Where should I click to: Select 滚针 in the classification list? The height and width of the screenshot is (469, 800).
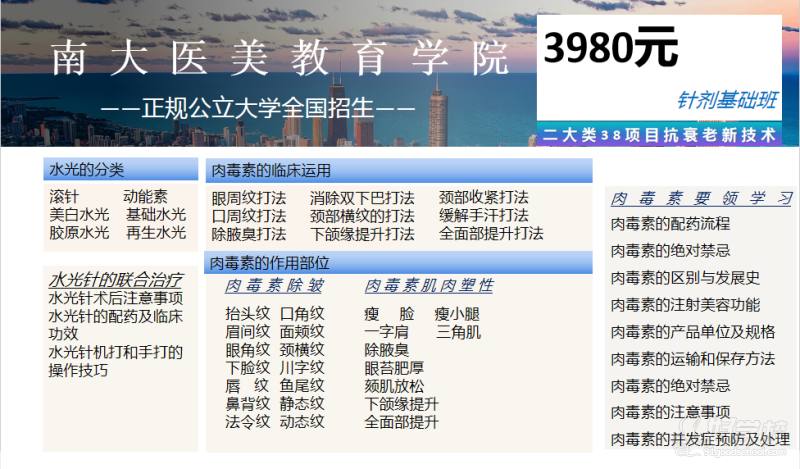(64, 196)
